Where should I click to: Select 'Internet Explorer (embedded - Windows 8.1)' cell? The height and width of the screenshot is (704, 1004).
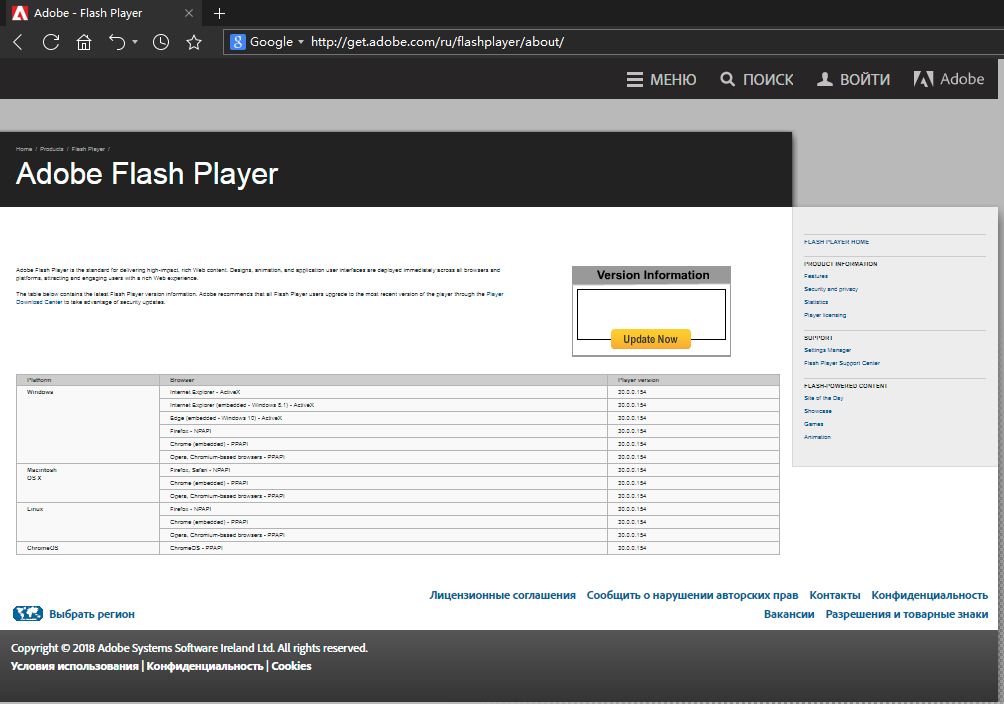click(384, 405)
